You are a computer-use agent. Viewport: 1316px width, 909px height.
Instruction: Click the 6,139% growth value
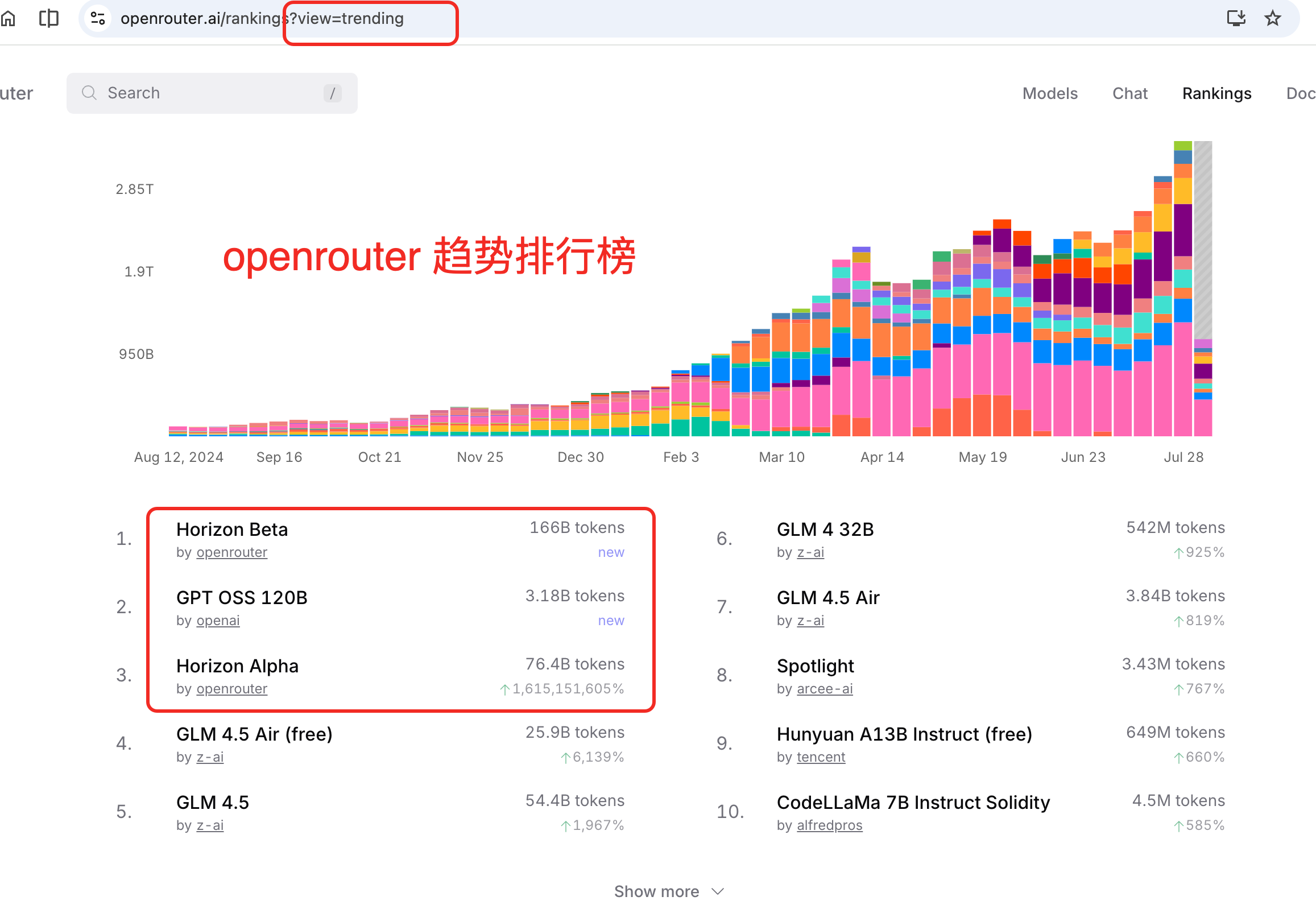[598, 758]
